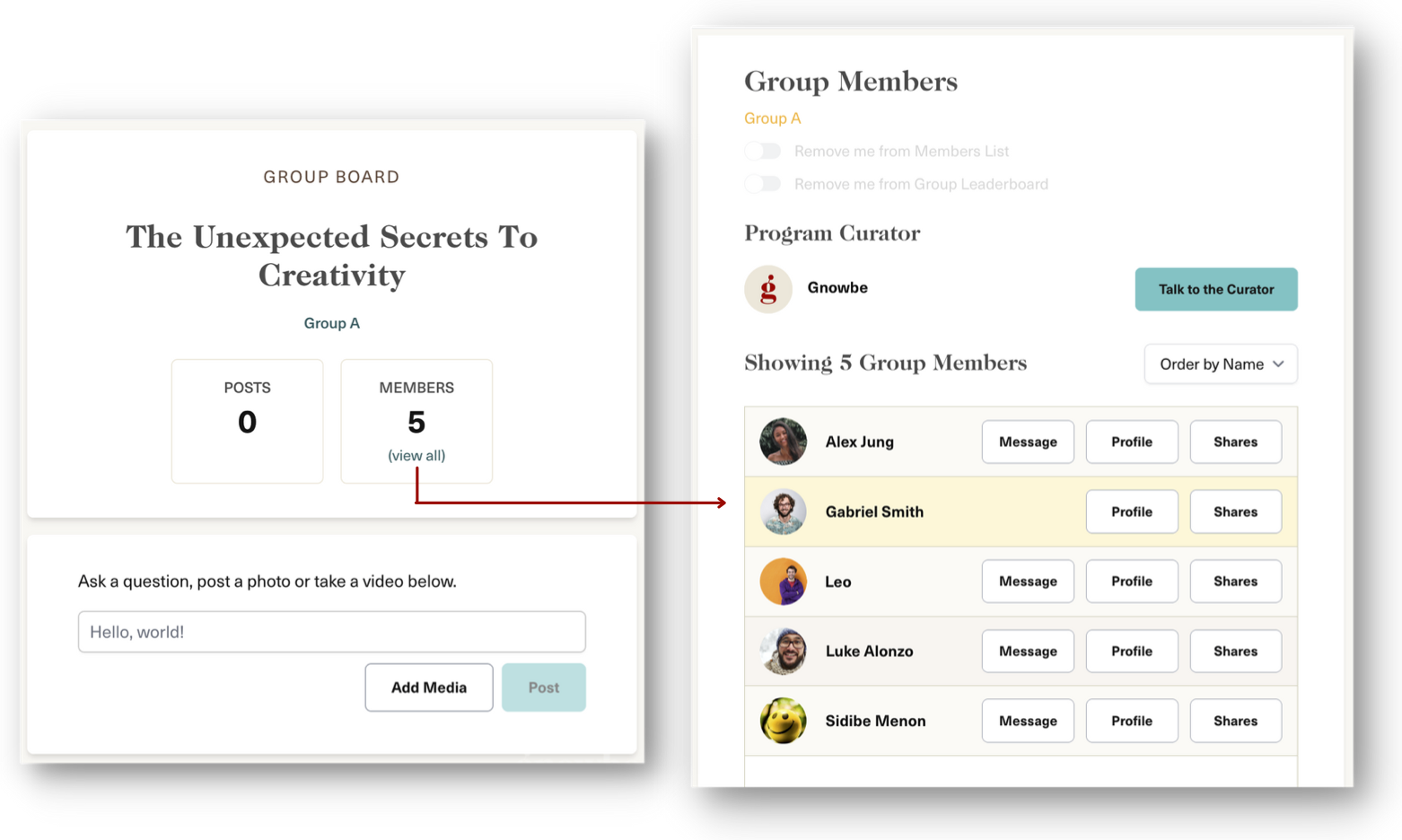Open Sidibe Menon's Profile
This screenshot has height=840, width=1402.
pos(1132,721)
